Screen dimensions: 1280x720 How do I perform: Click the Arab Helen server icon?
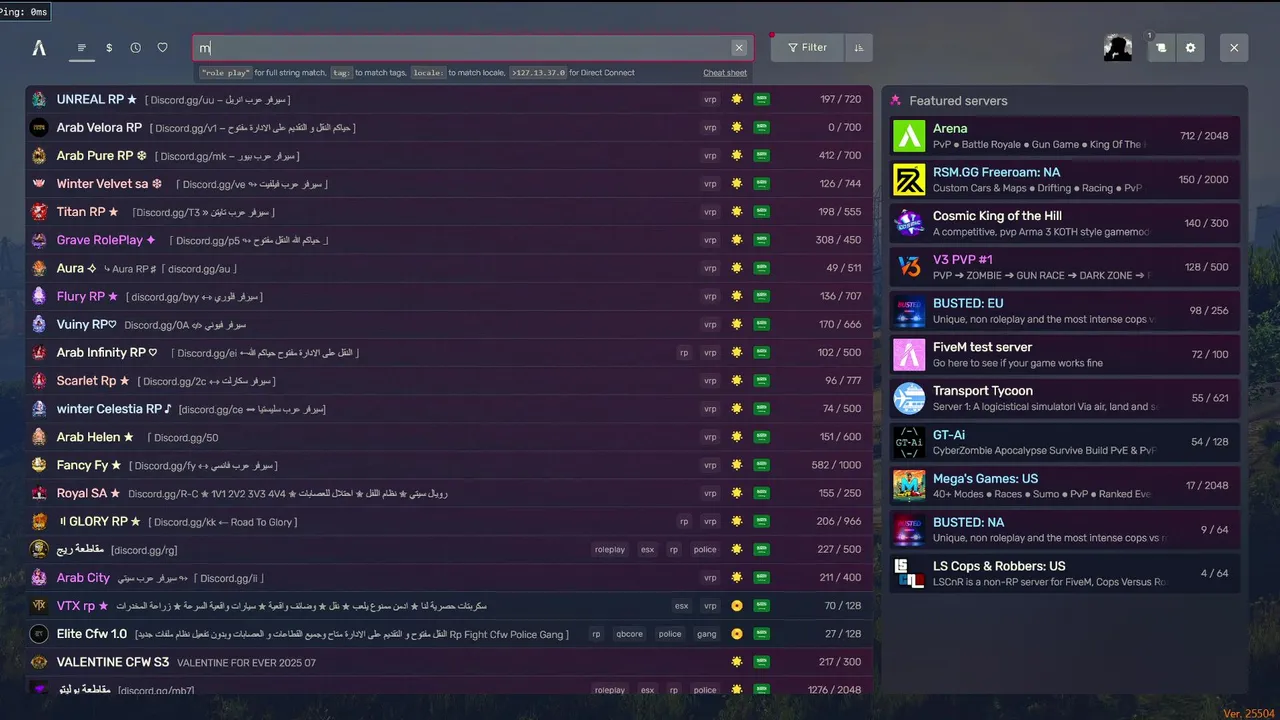coord(39,437)
